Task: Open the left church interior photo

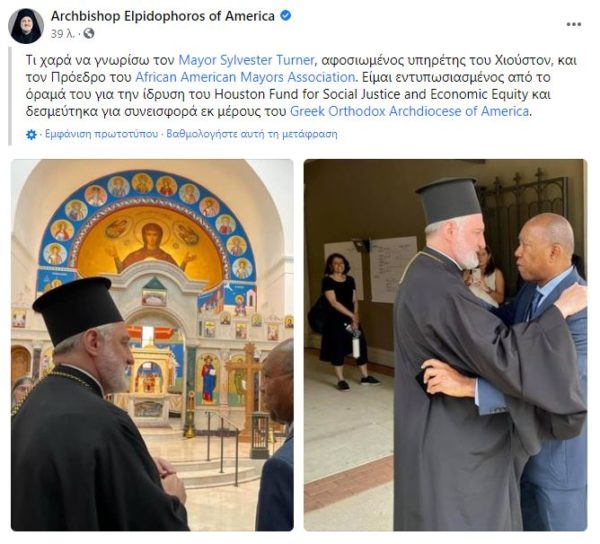Action: click(x=152, y=345)
